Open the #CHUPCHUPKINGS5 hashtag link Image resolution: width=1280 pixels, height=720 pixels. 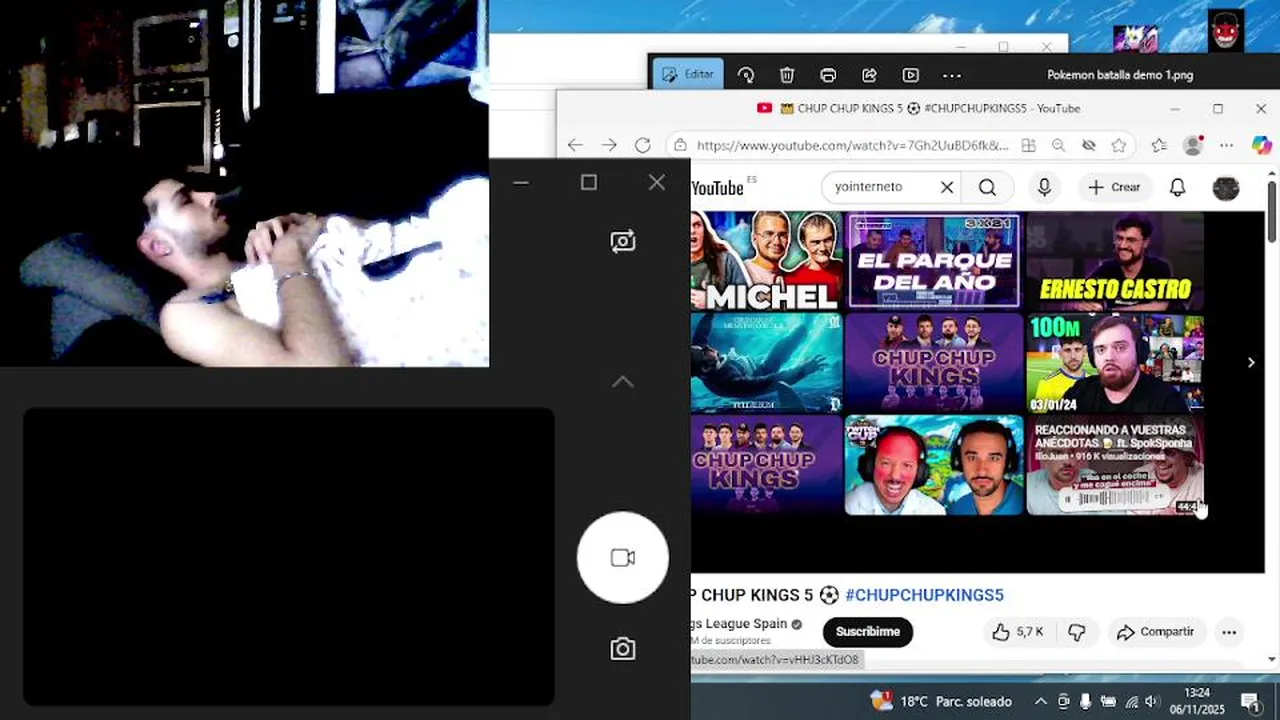point(924,595)
